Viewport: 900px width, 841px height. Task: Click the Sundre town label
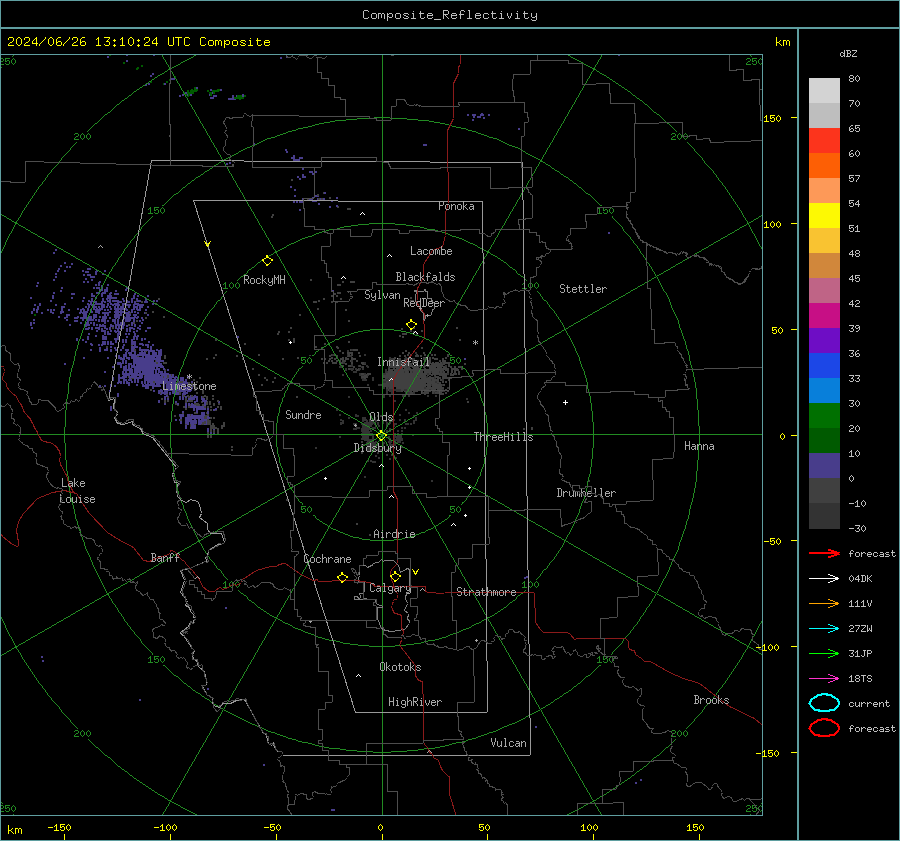pyautogui.click(x=303, y=415)
